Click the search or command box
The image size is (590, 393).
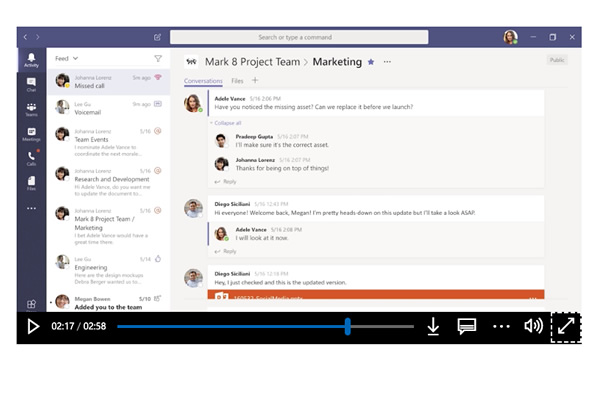[299, 37]
